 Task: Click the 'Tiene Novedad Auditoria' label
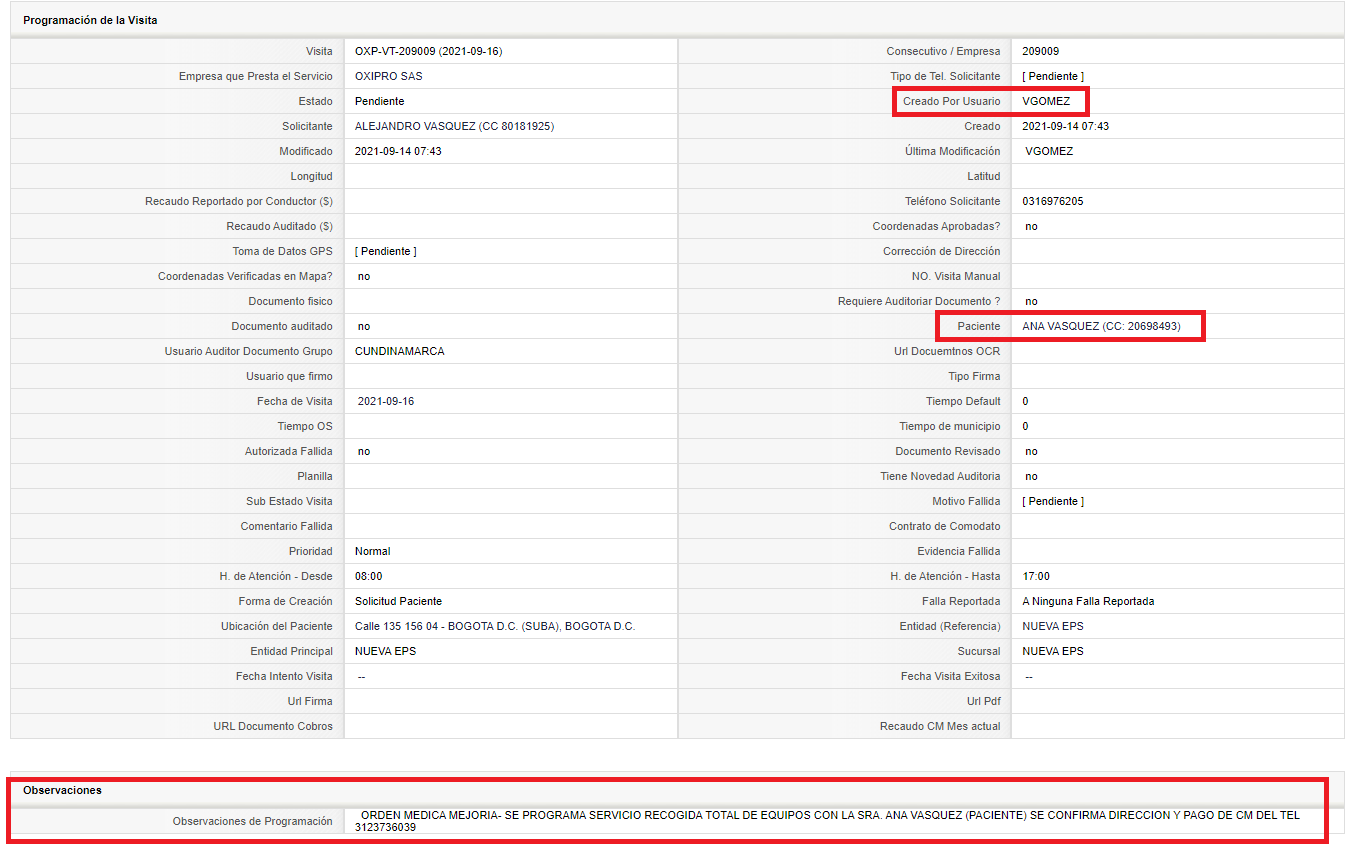(x=940, y=476)
